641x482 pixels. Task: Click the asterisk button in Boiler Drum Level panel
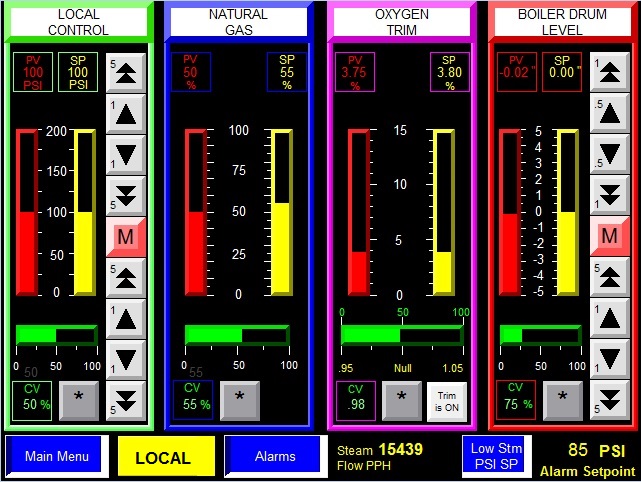coord(563,397)
